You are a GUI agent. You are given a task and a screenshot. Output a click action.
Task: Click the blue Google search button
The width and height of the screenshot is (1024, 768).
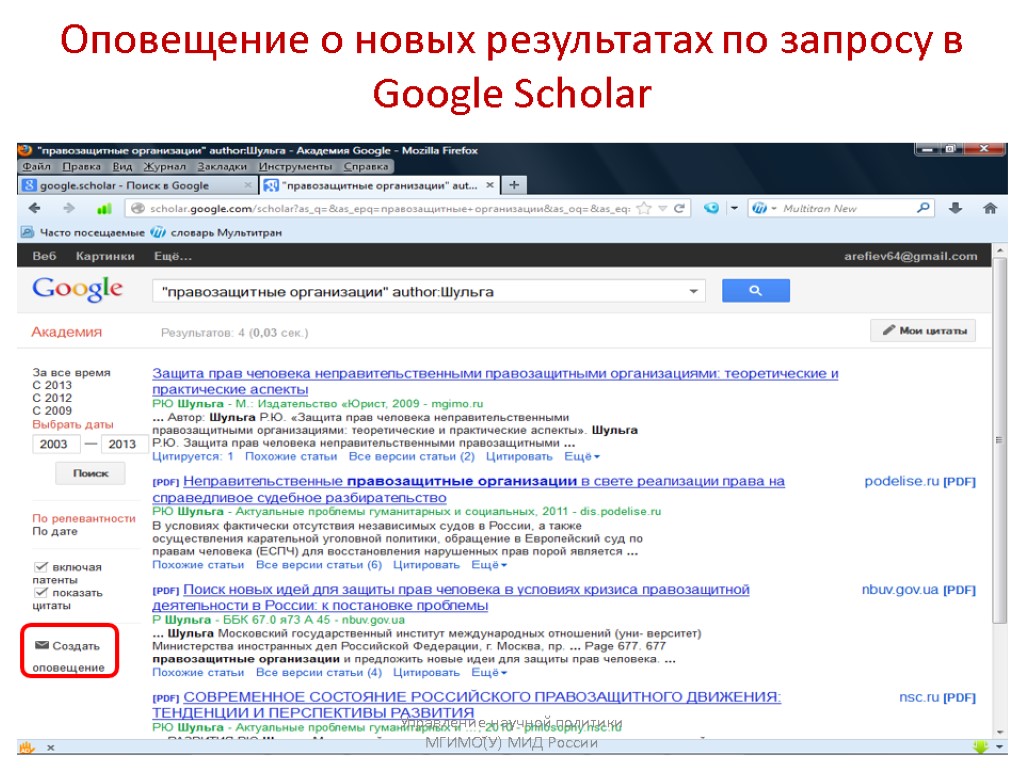coord(756,291)
